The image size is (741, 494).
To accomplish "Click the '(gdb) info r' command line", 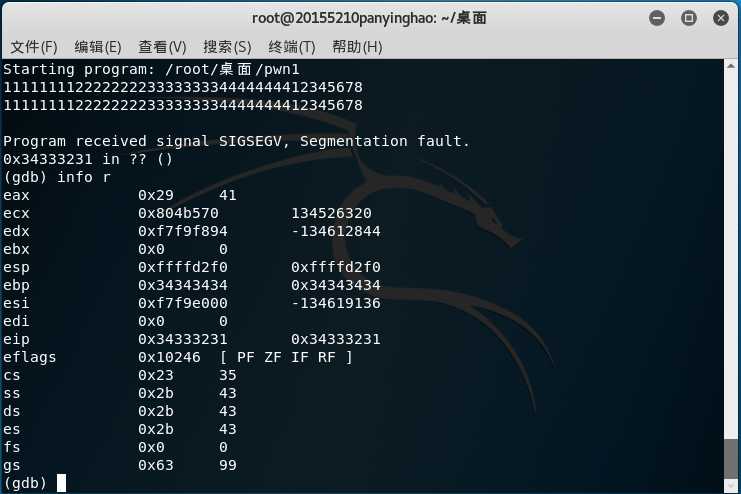I will (57, 177).
